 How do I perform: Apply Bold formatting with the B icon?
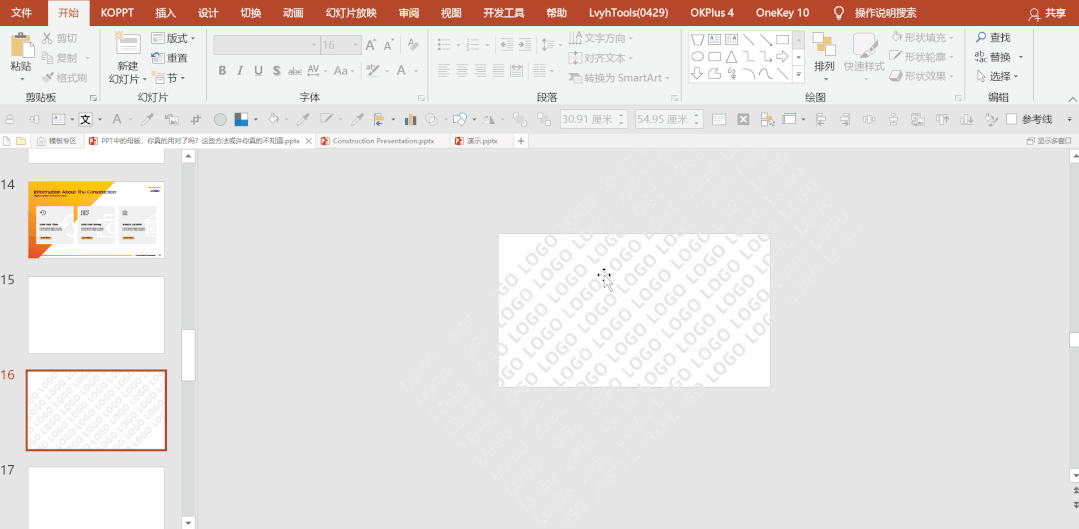222,71
